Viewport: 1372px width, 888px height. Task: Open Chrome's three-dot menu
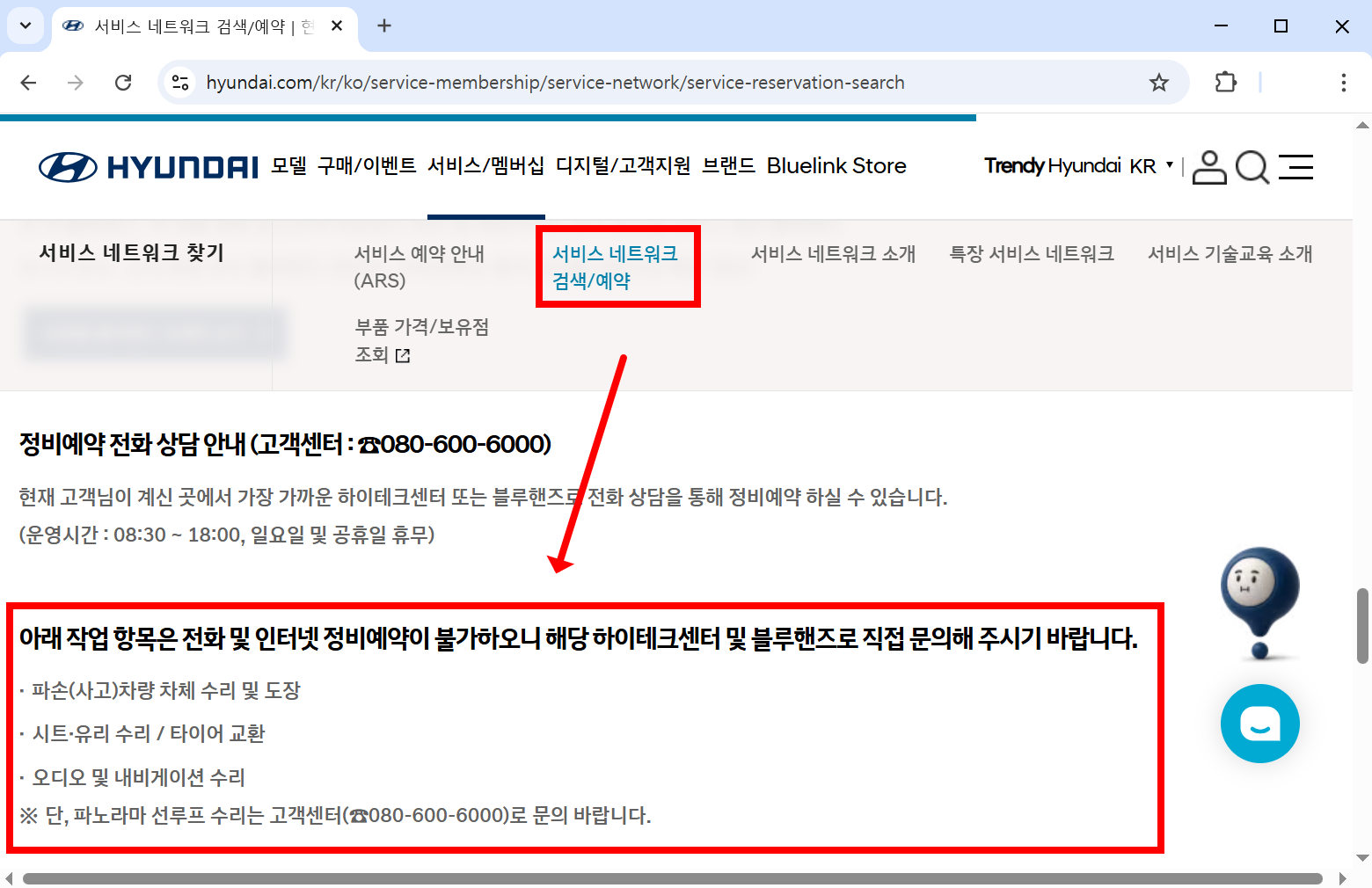[1344, 82]
